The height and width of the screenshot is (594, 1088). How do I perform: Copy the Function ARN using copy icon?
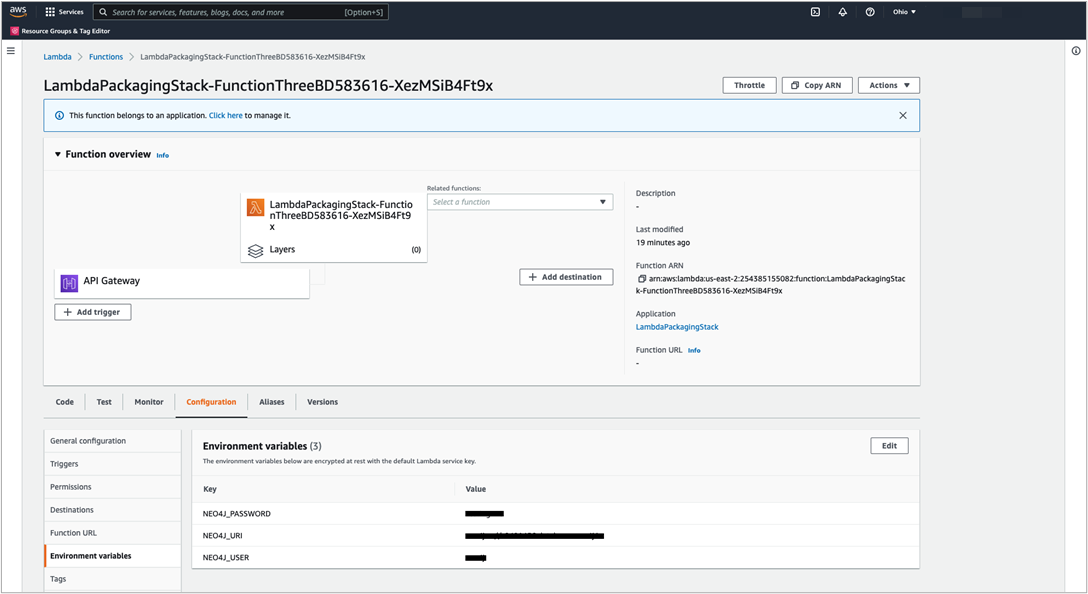click(641, 279)
